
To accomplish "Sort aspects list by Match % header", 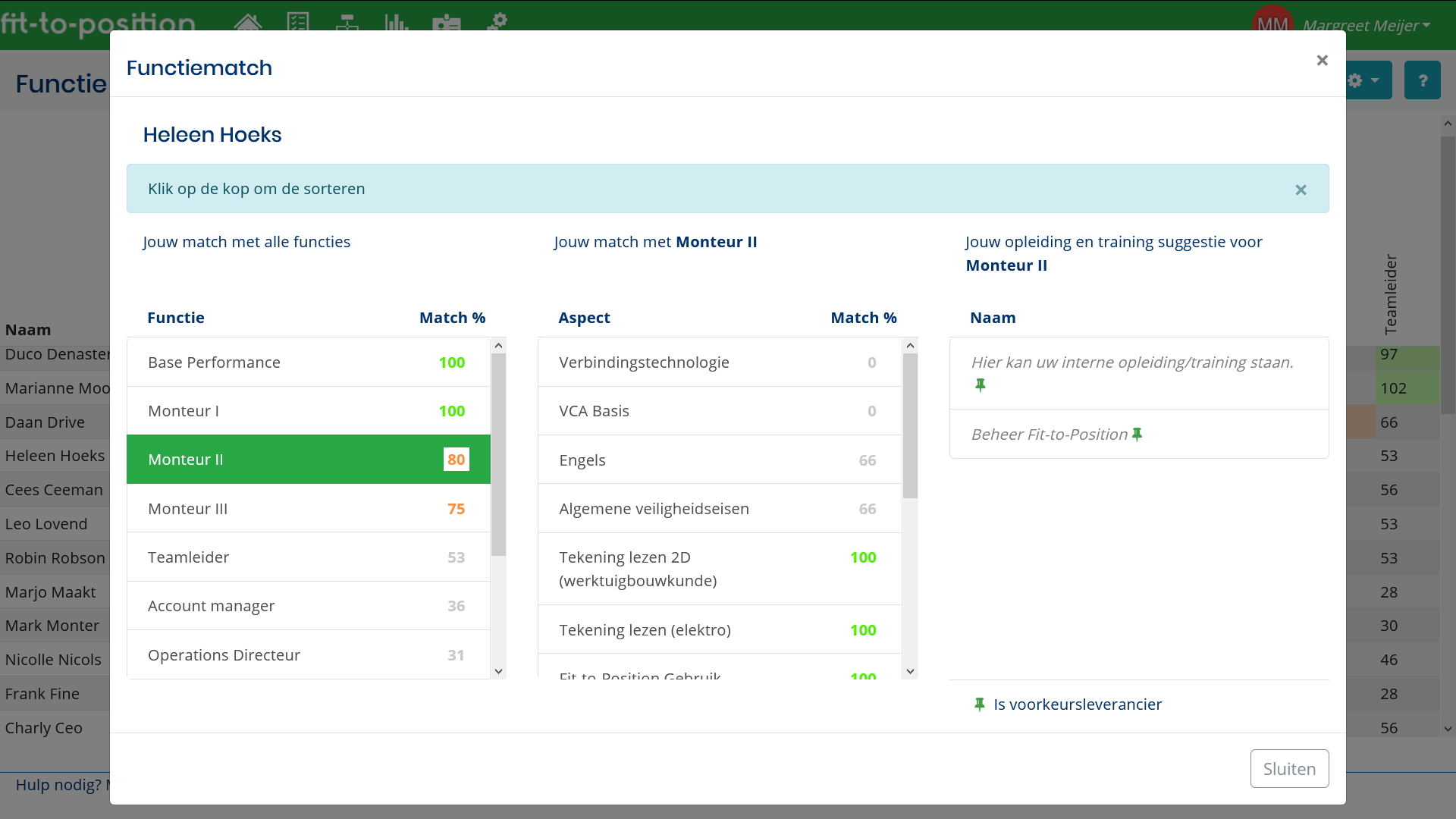I will (864, 318).
